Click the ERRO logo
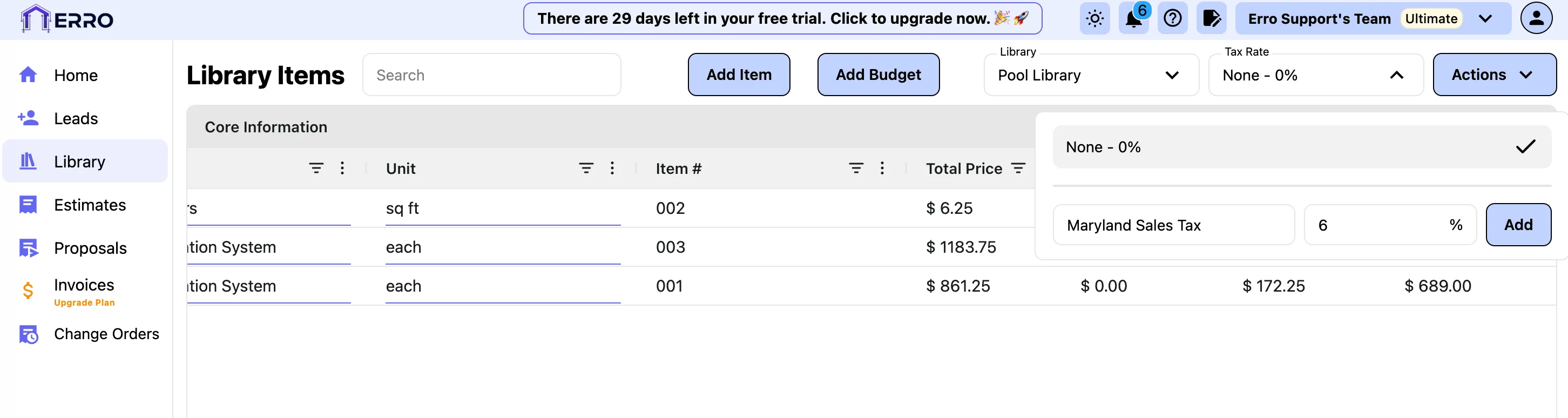 pyautogui.click(x=67, y=19)
